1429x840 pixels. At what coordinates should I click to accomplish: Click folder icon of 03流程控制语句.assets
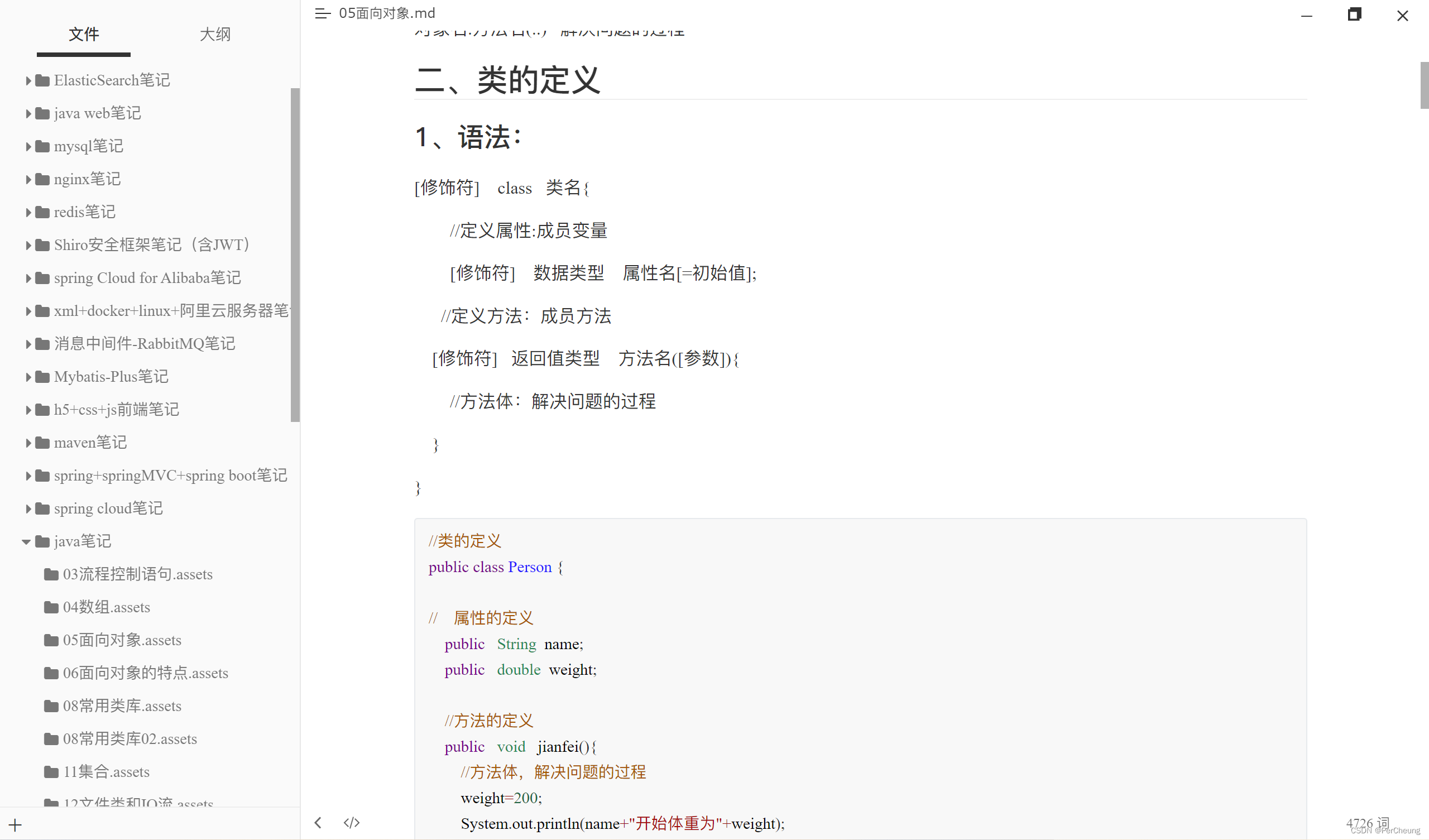pyautogui.click(x=51, y=574)
